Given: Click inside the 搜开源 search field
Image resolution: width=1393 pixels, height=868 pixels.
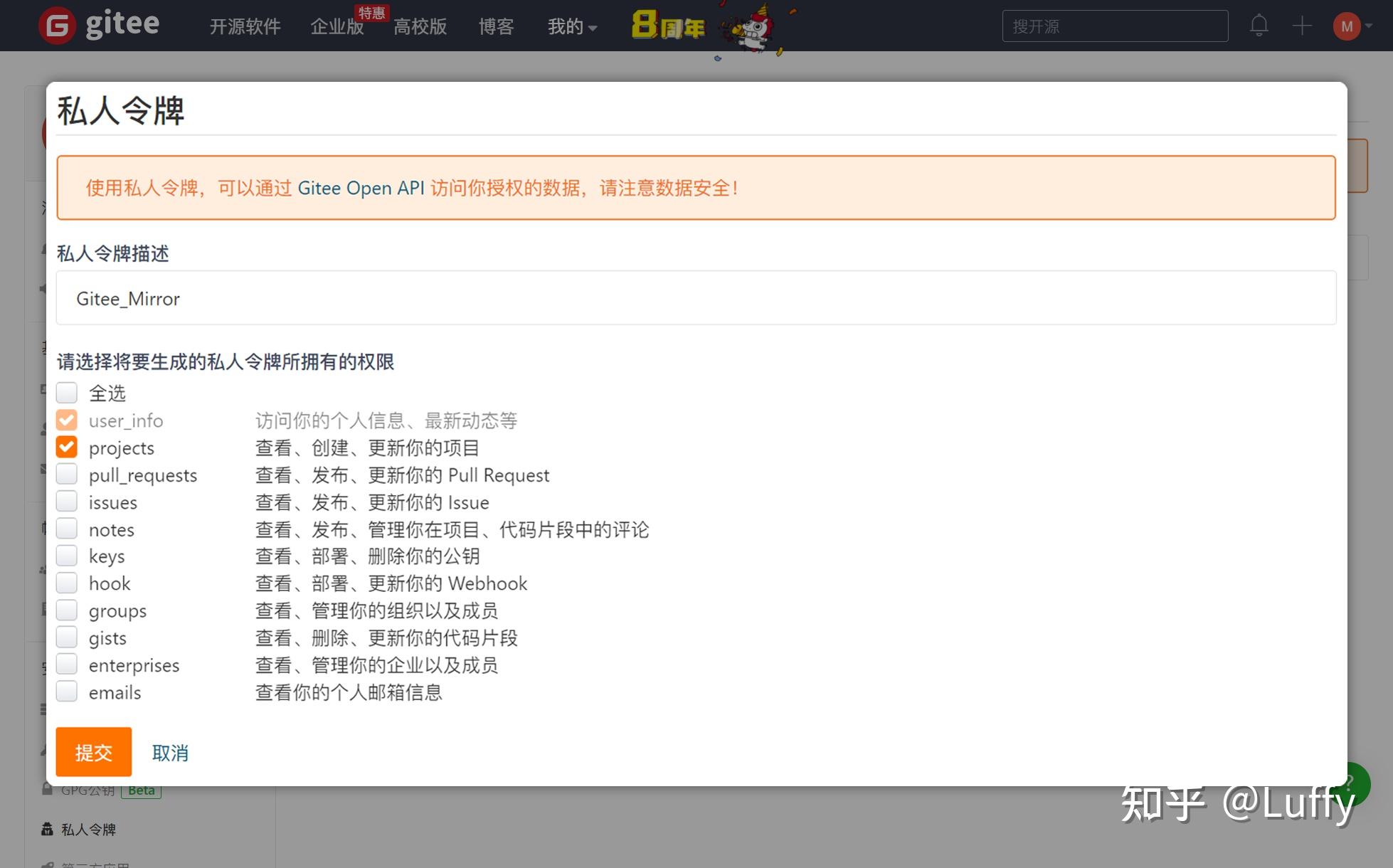Looking at the screenshot, I should [1114, 26].
